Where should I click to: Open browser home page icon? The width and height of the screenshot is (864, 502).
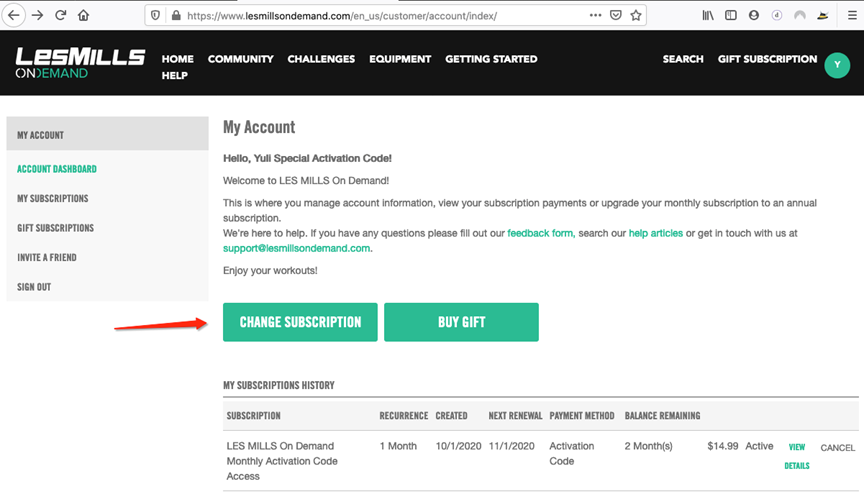pyautogui.click(x=83, y=15)
